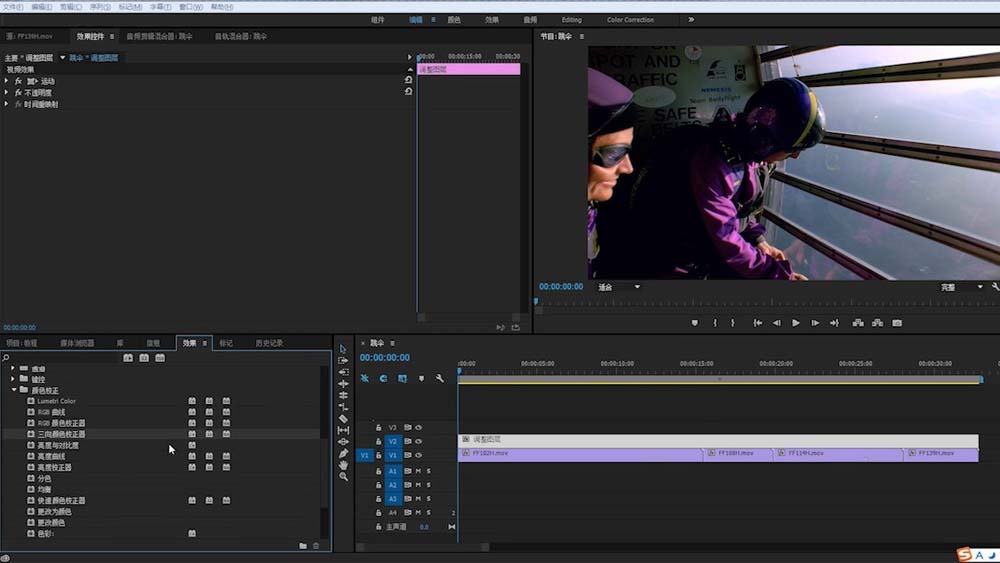Image resolution: width=1000 pixels, height=563 pixels.
Task: Click the timeline wrench settings icon
Action: (x=439, y=378)
